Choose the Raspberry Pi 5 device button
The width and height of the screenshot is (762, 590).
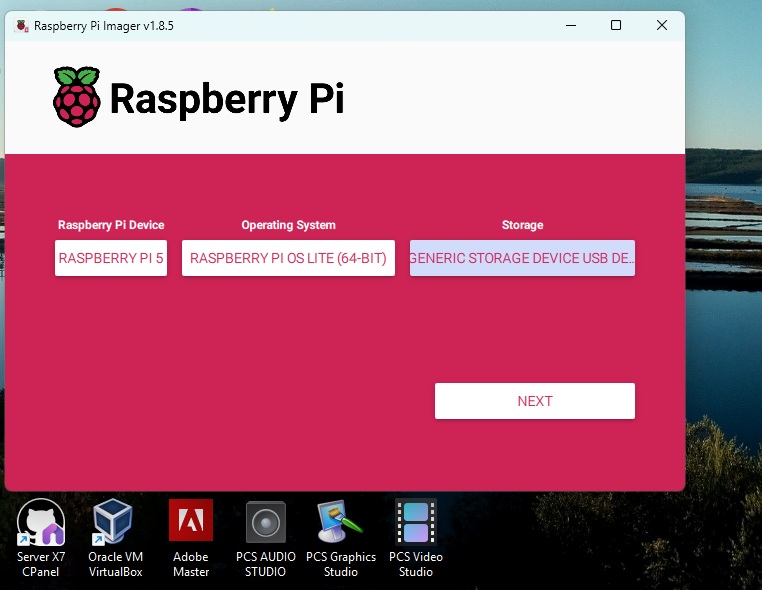(111, 258)
